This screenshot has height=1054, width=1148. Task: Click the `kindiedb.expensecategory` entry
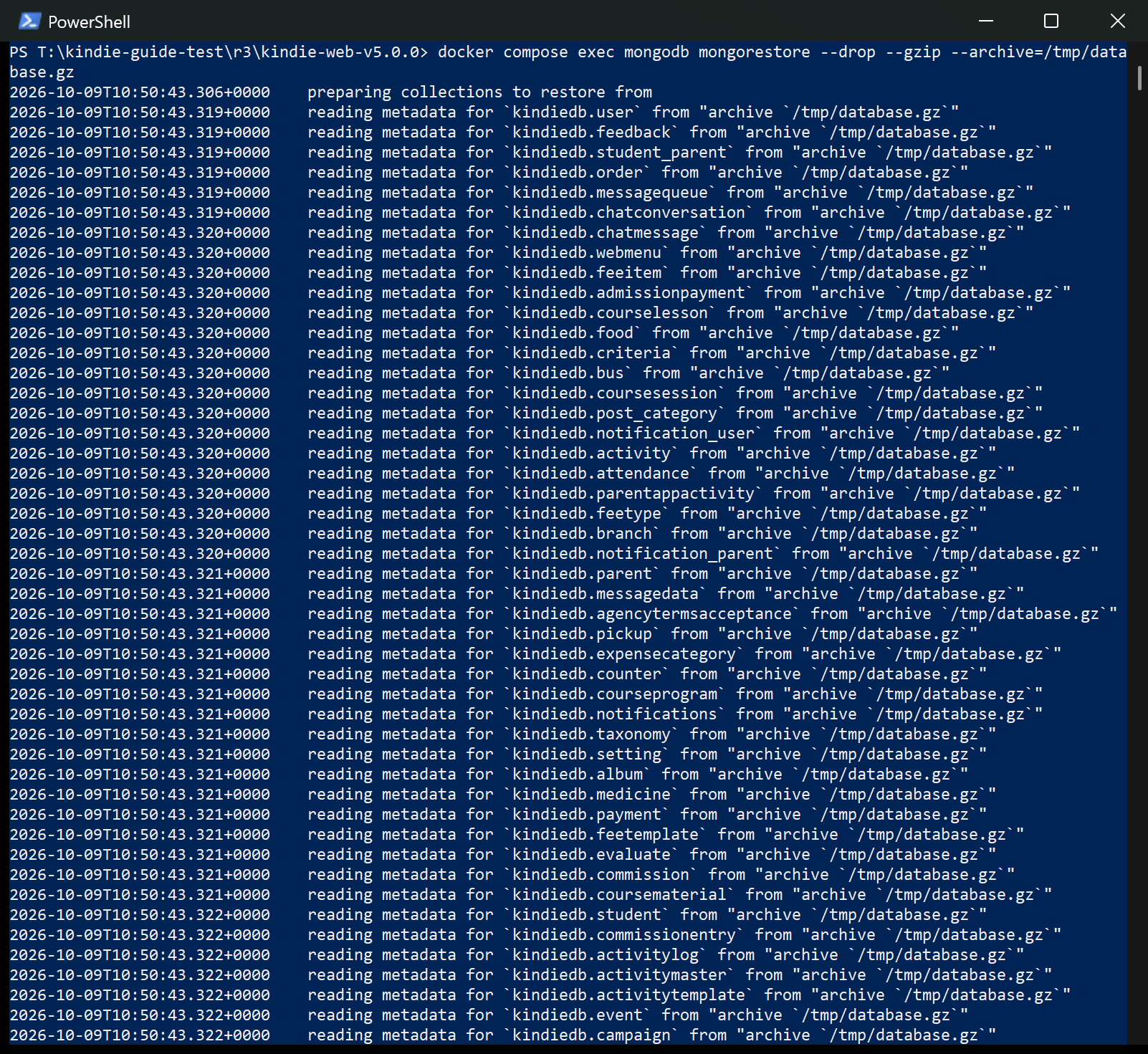[x=624, y=654]
